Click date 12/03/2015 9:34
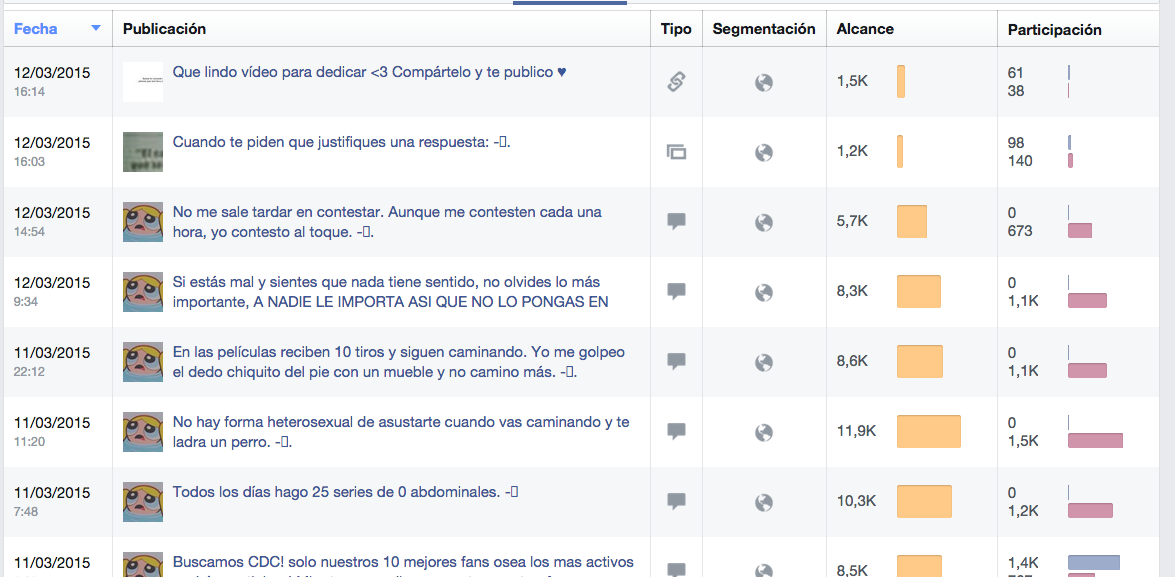Screen dimensions: 1175x577 pos(52,291)
